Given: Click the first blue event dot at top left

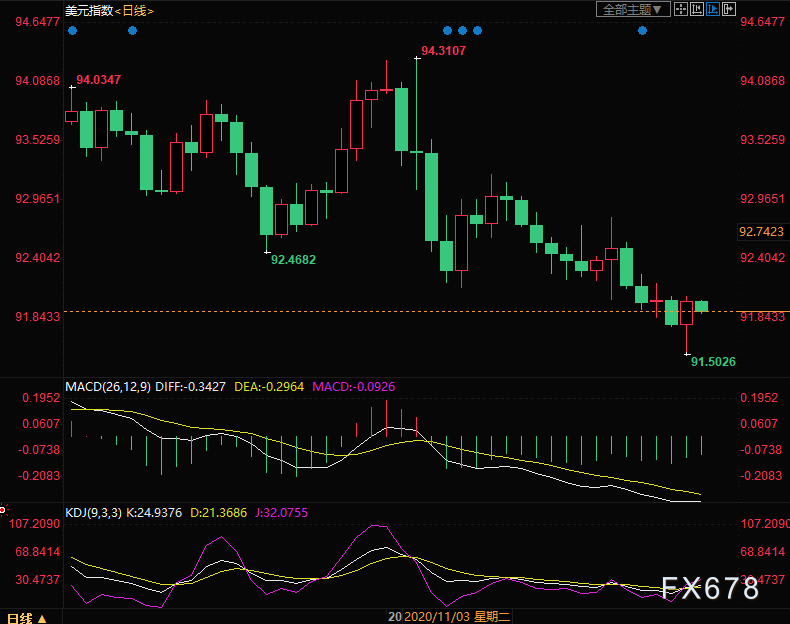Looking at the screenshot, I should pos(72,30).
